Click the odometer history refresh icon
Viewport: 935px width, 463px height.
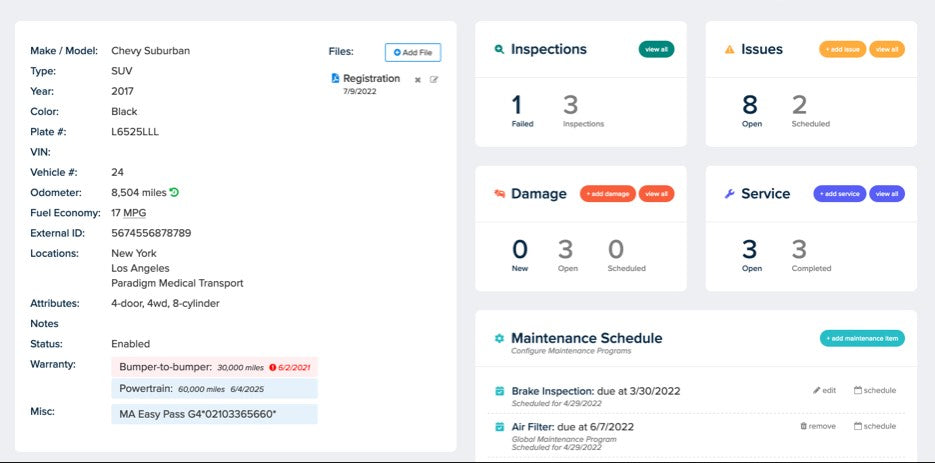point(174,192)
